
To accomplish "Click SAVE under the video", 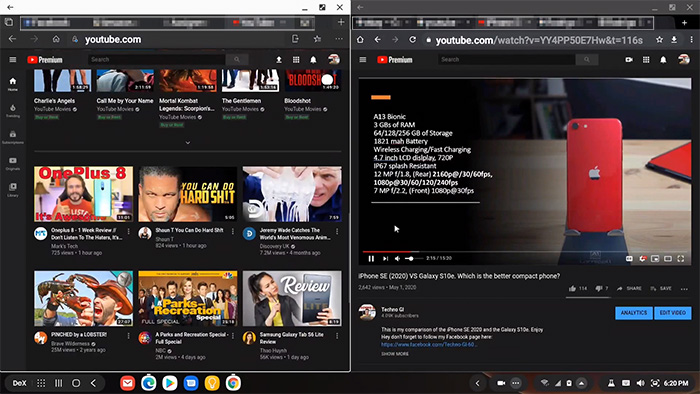I will pyautogui.click(x=661, y=288).
